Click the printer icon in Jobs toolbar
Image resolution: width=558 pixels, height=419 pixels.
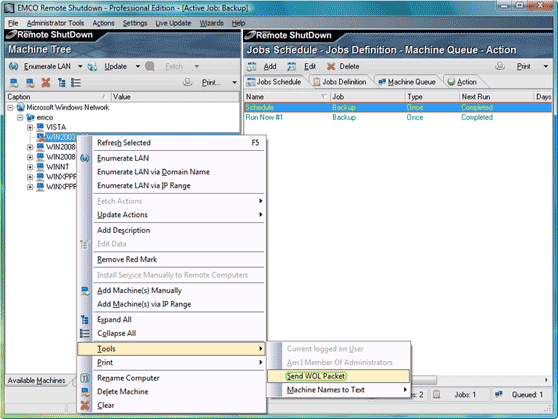(500, 66)
